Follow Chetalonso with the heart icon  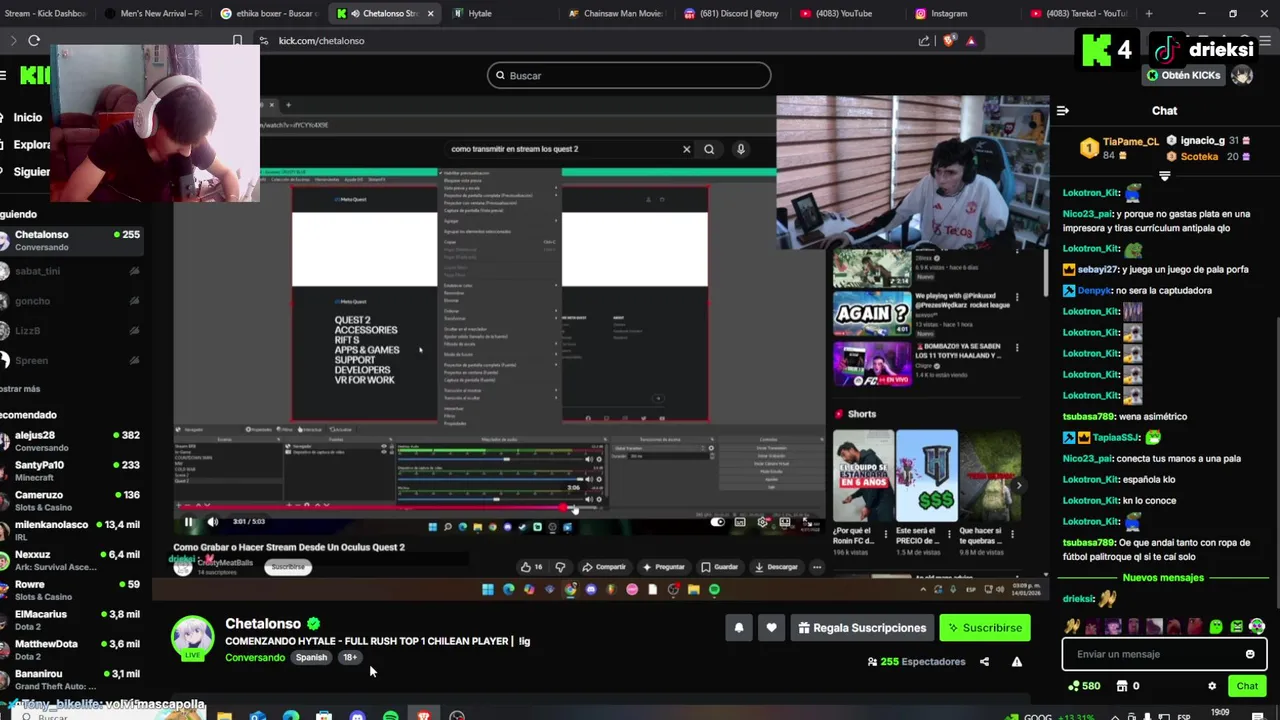[771, 628]
